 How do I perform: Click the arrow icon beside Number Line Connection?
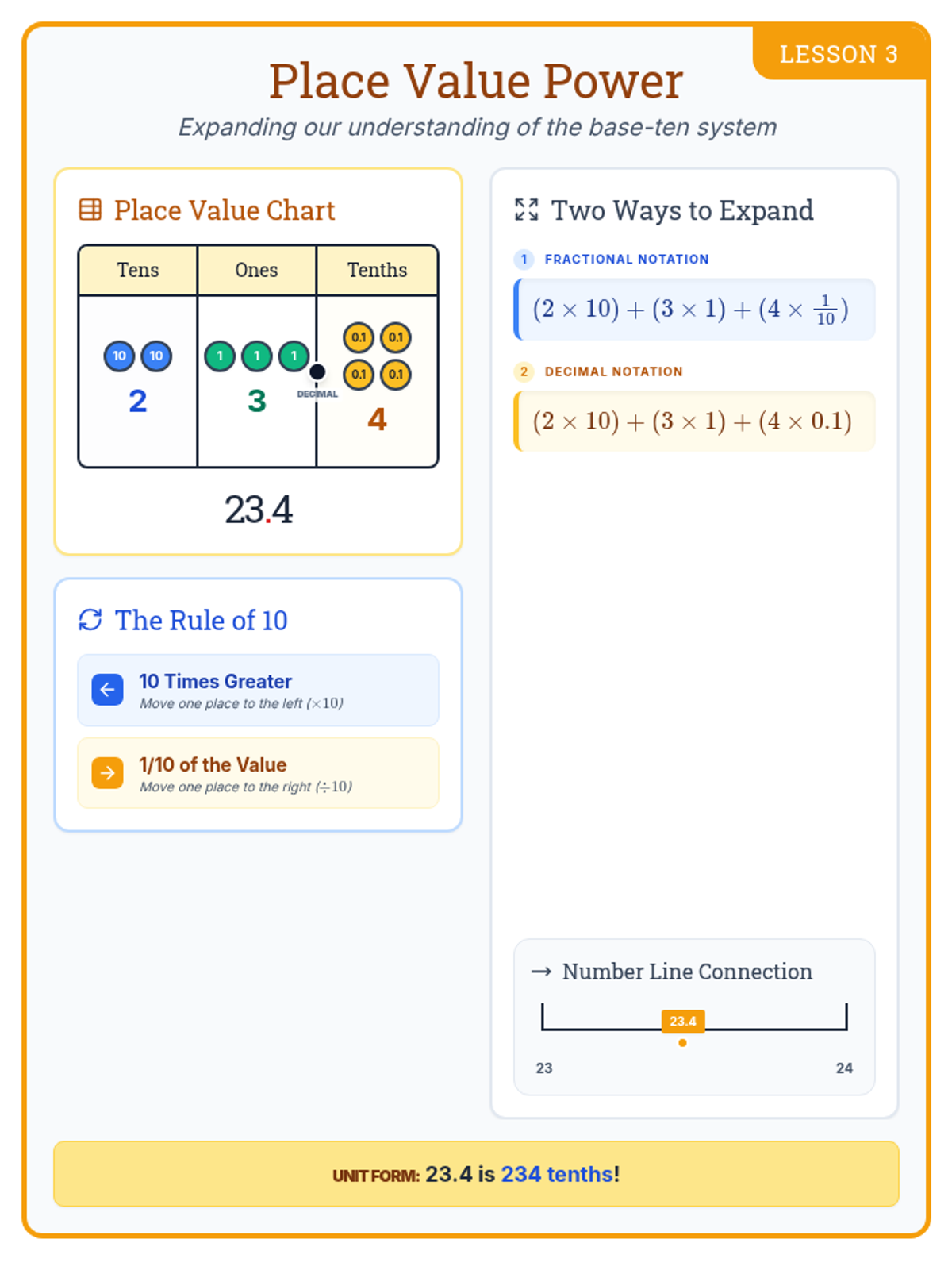click(x=541, y=972)
